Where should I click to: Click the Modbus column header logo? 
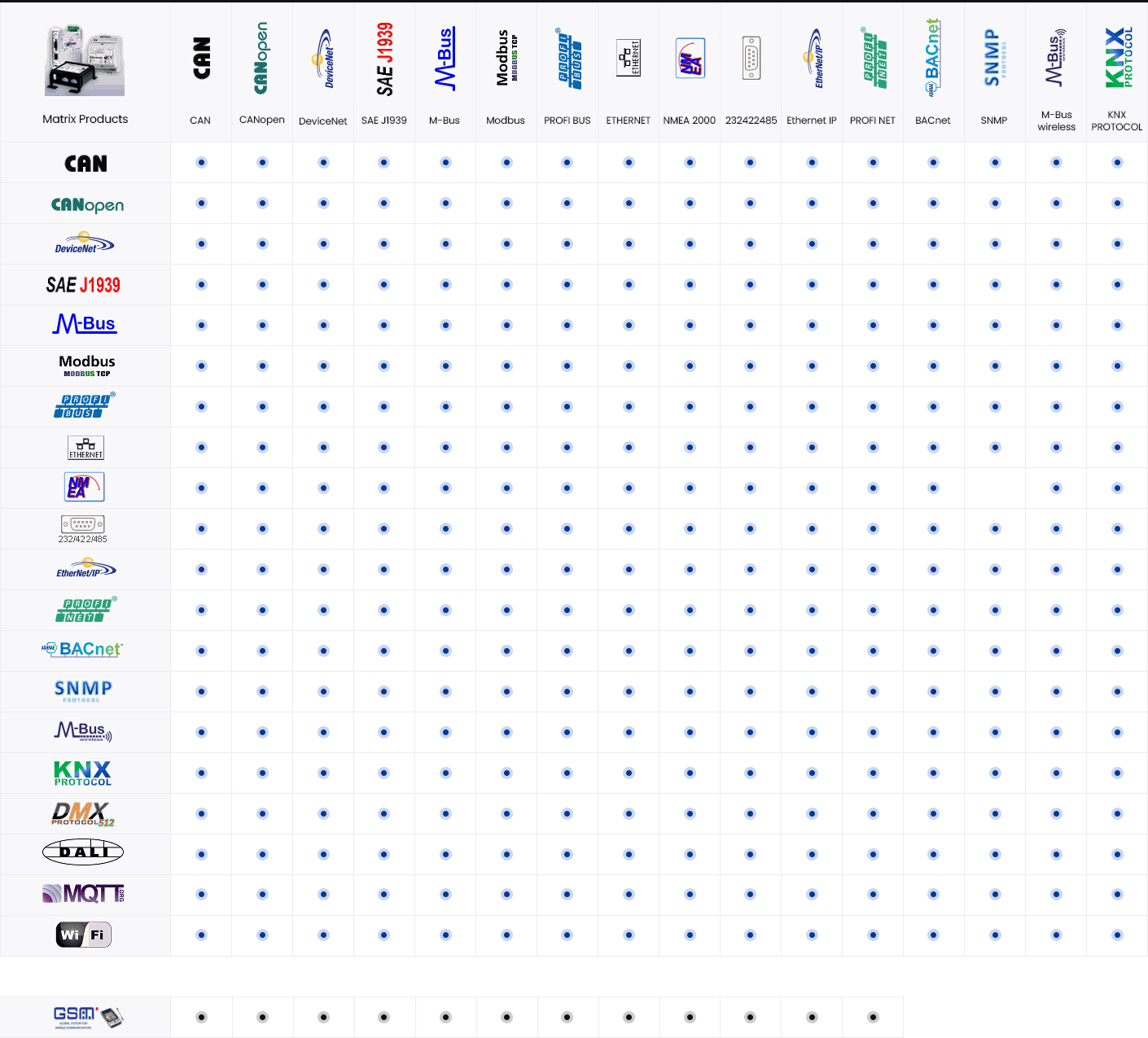[x=506, y=58]
